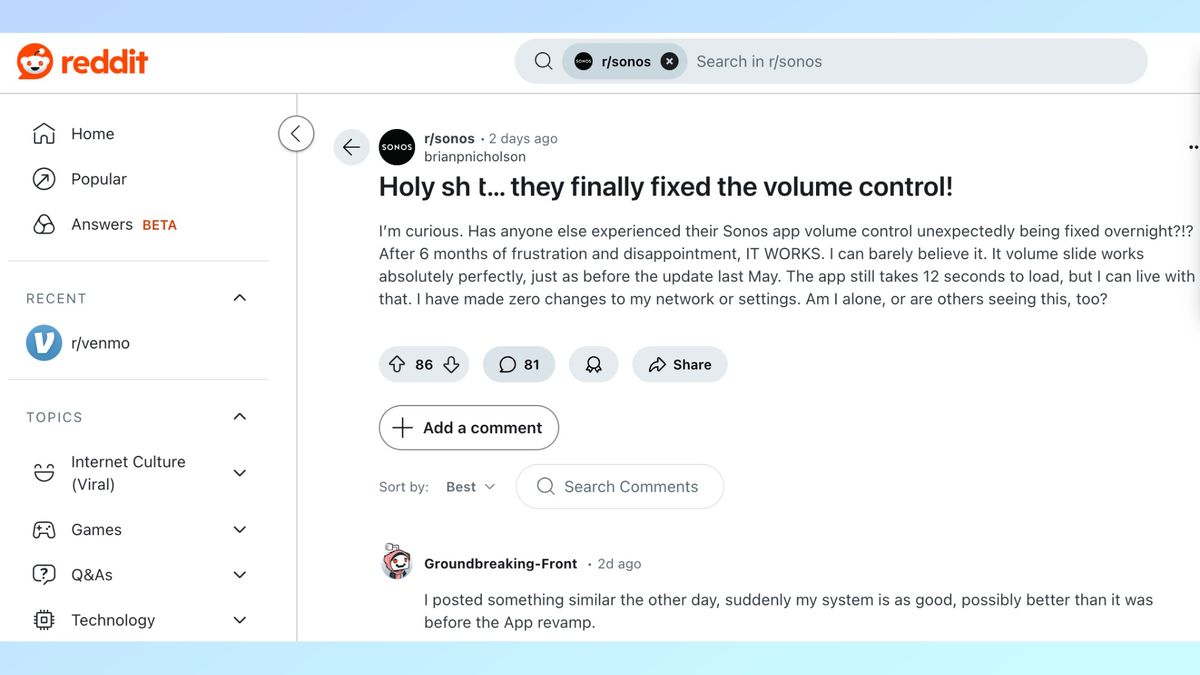1200x675 pixels.
Task: Remove the r/sonos search filter chip
Action: click(x=668, y=60)
